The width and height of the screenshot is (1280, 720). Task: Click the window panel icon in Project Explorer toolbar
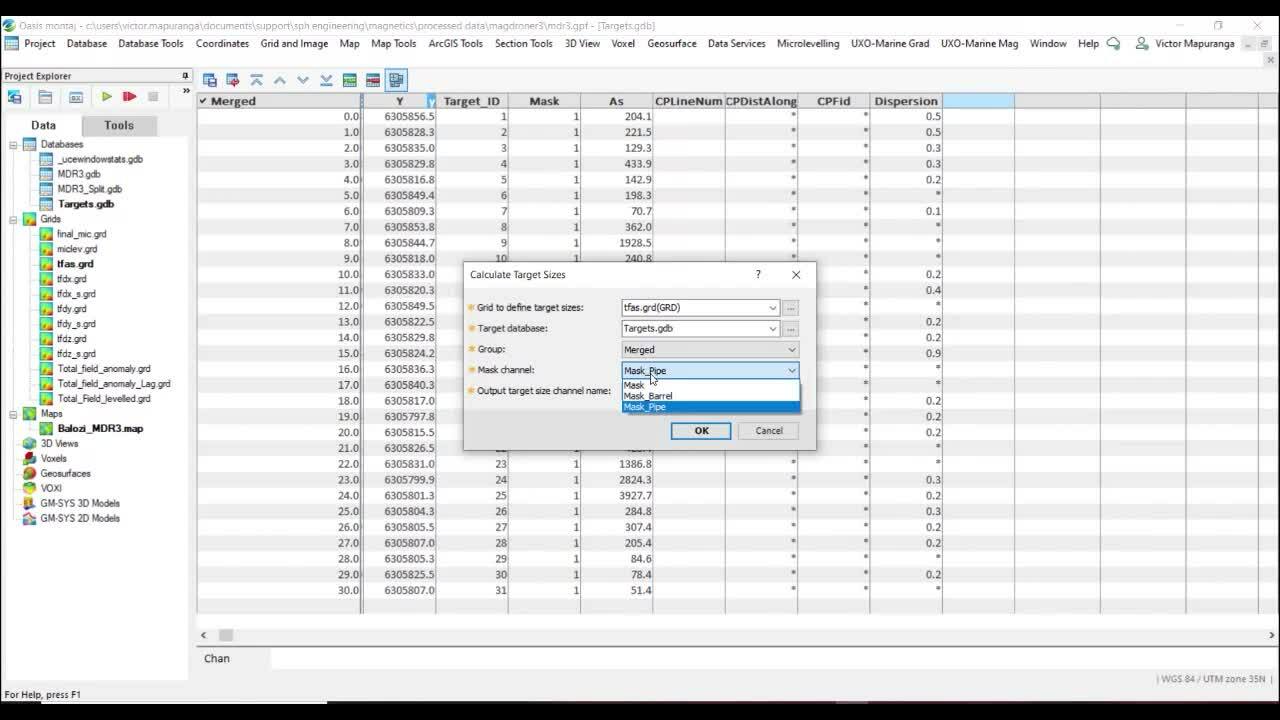click(45, 97)
